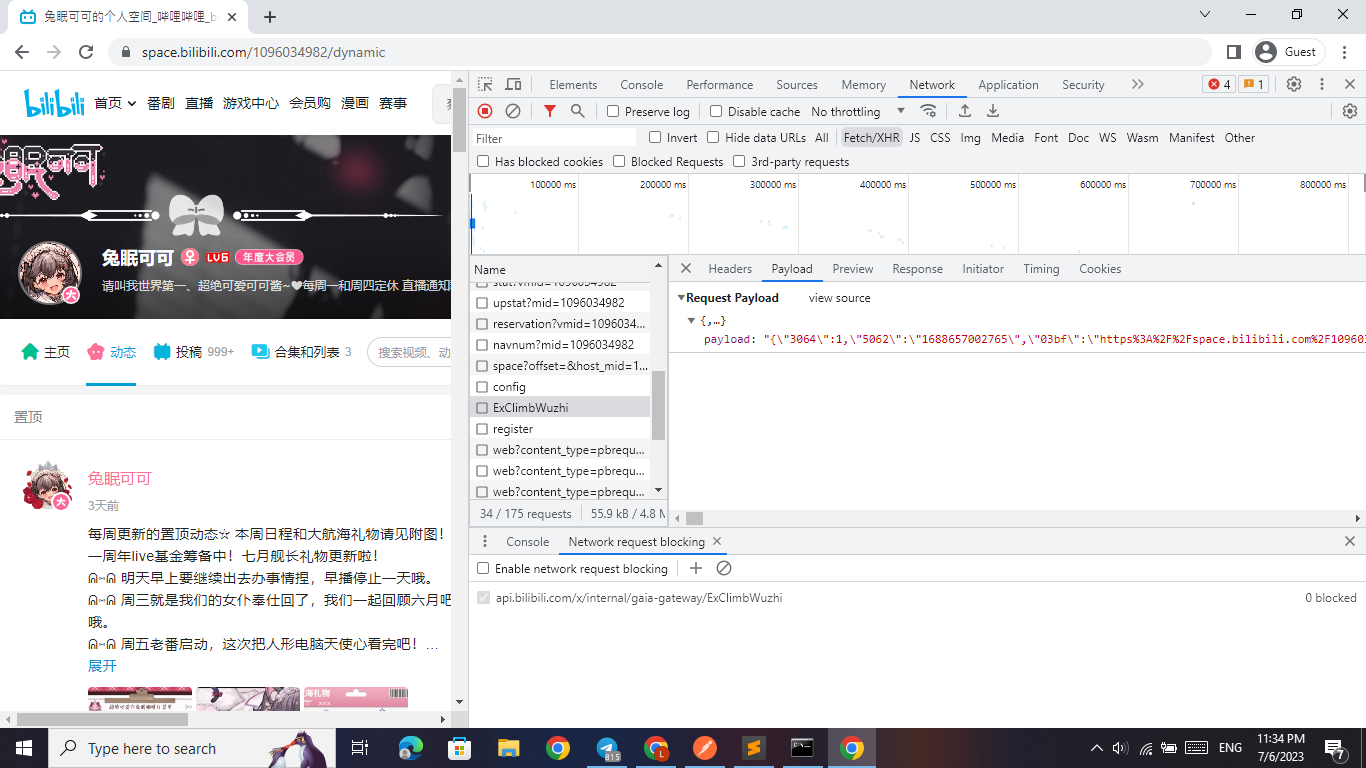Viewport: 1366px width, 768px height.
Task: Check Disable cache
Action: [717, 111]
